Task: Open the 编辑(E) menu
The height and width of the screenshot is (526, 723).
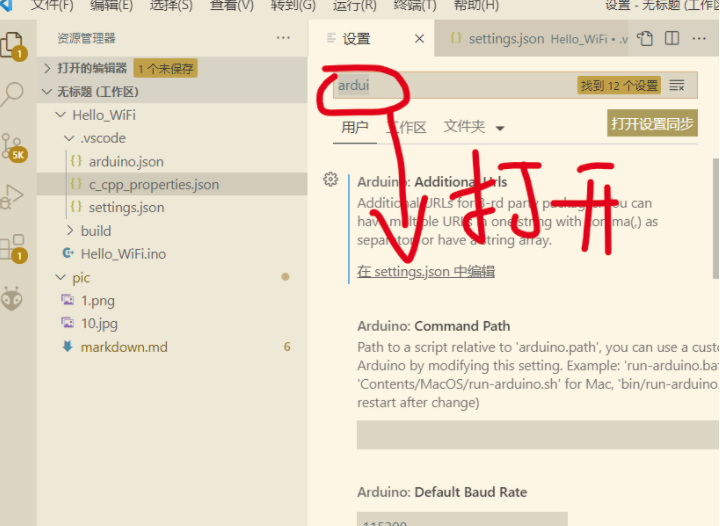Action: coord(111,6)
